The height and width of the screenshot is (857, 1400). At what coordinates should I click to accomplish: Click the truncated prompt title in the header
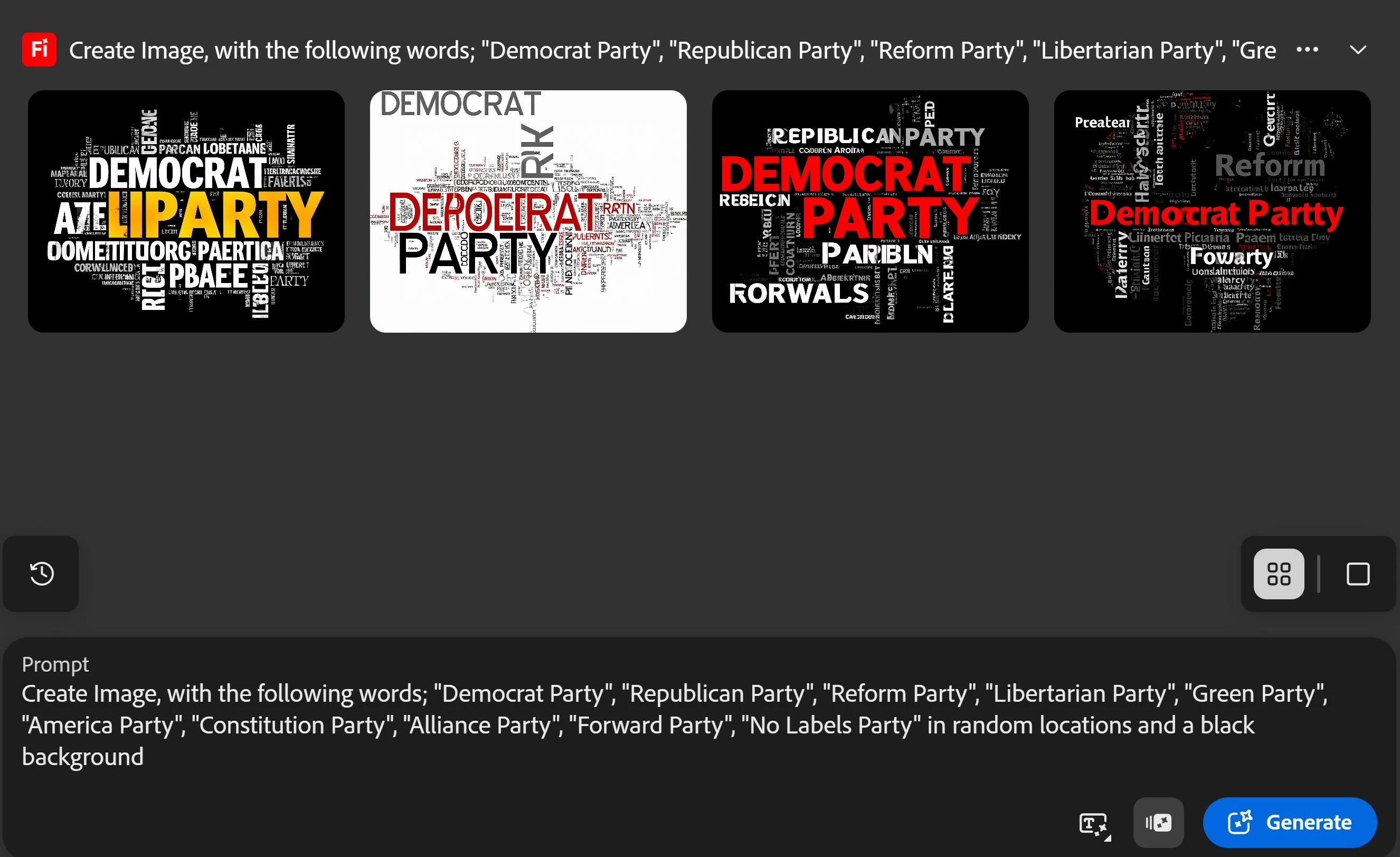coord(673,50)
